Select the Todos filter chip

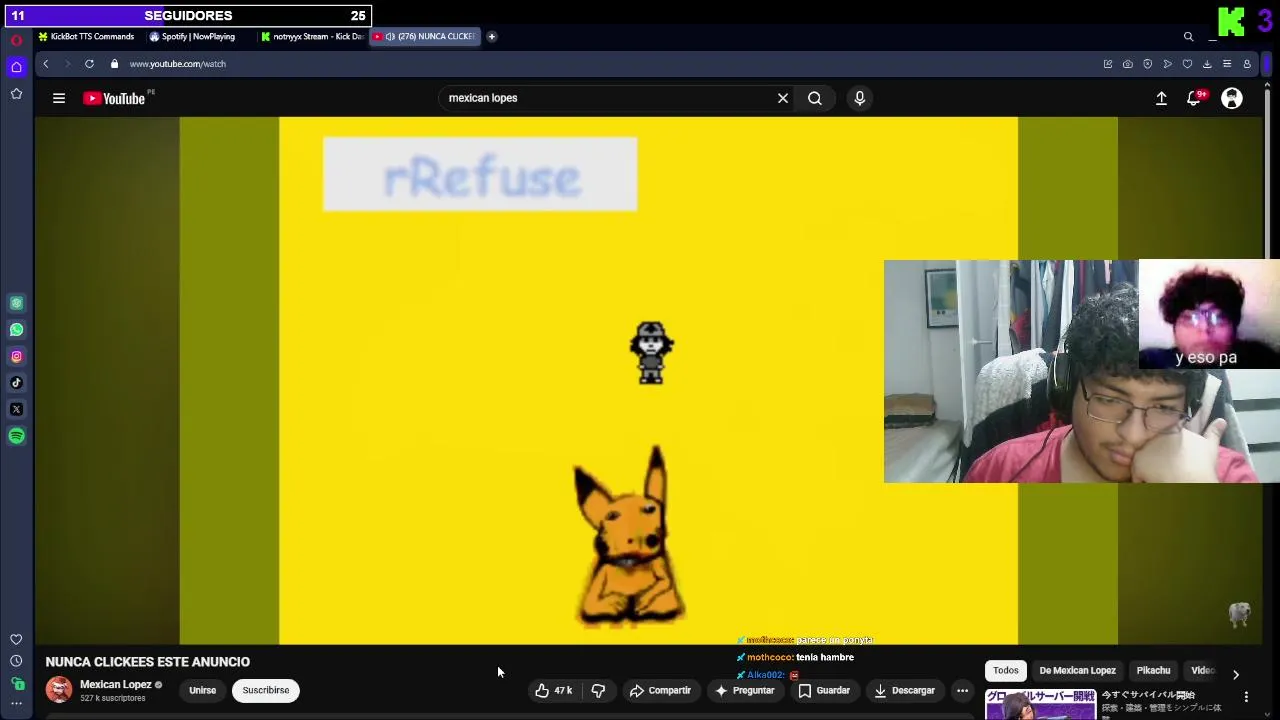click(1006, 671)
